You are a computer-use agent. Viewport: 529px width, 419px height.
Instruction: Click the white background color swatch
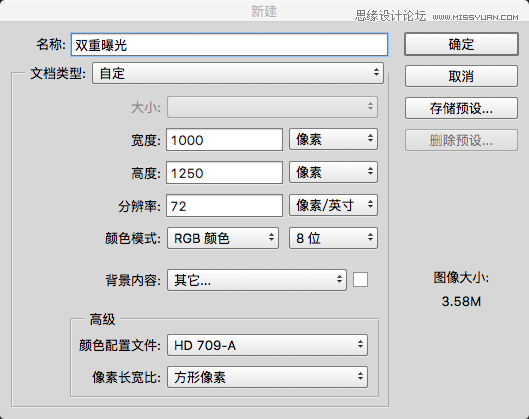[360, 280]
